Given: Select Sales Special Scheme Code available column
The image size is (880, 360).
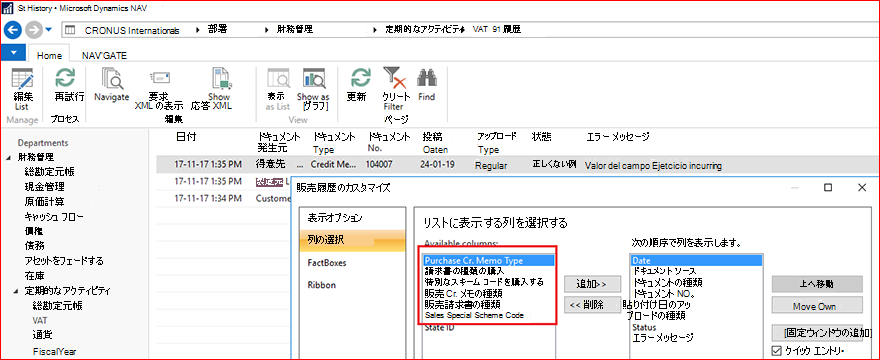Looking at the screenshot, I should click(x=474, y=316).
